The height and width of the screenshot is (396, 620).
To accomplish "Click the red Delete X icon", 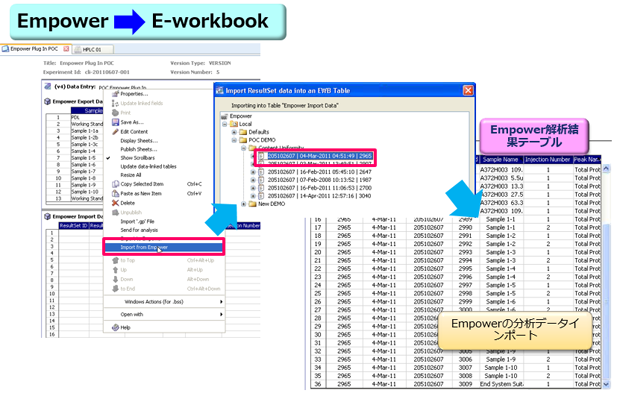I will (x=115, y=203).
